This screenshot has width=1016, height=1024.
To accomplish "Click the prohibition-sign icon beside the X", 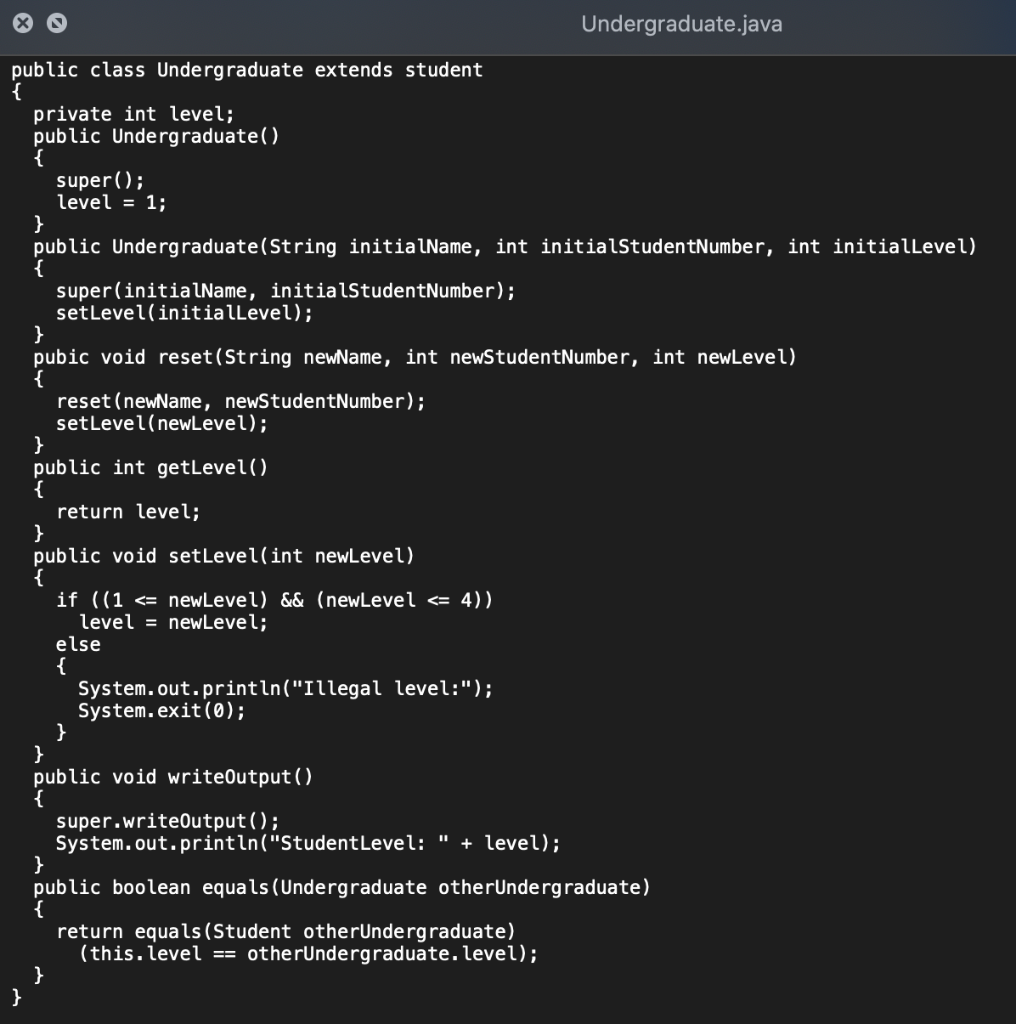I will [57, 22].
